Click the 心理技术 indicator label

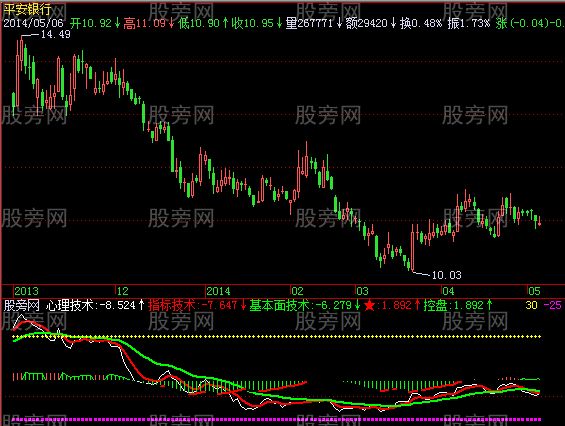(70, 306)
